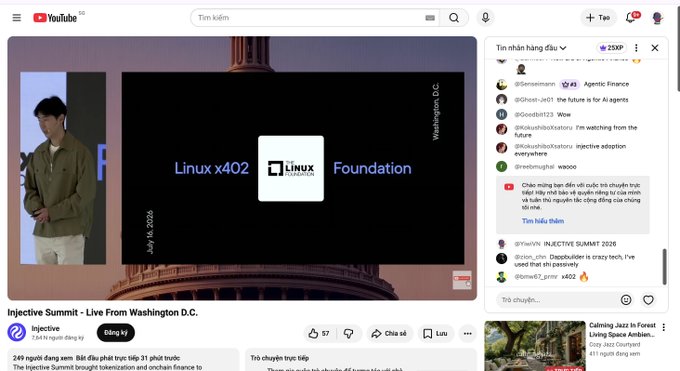Screen dimensions: 680x371
Task: Click @reebmughal's green avatar in chat
Action: point(502,167)
